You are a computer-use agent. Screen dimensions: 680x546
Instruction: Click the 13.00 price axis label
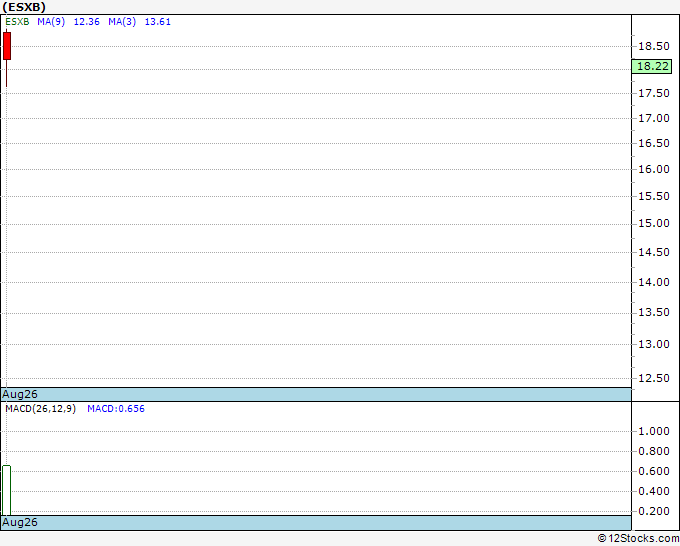point(654,344)
